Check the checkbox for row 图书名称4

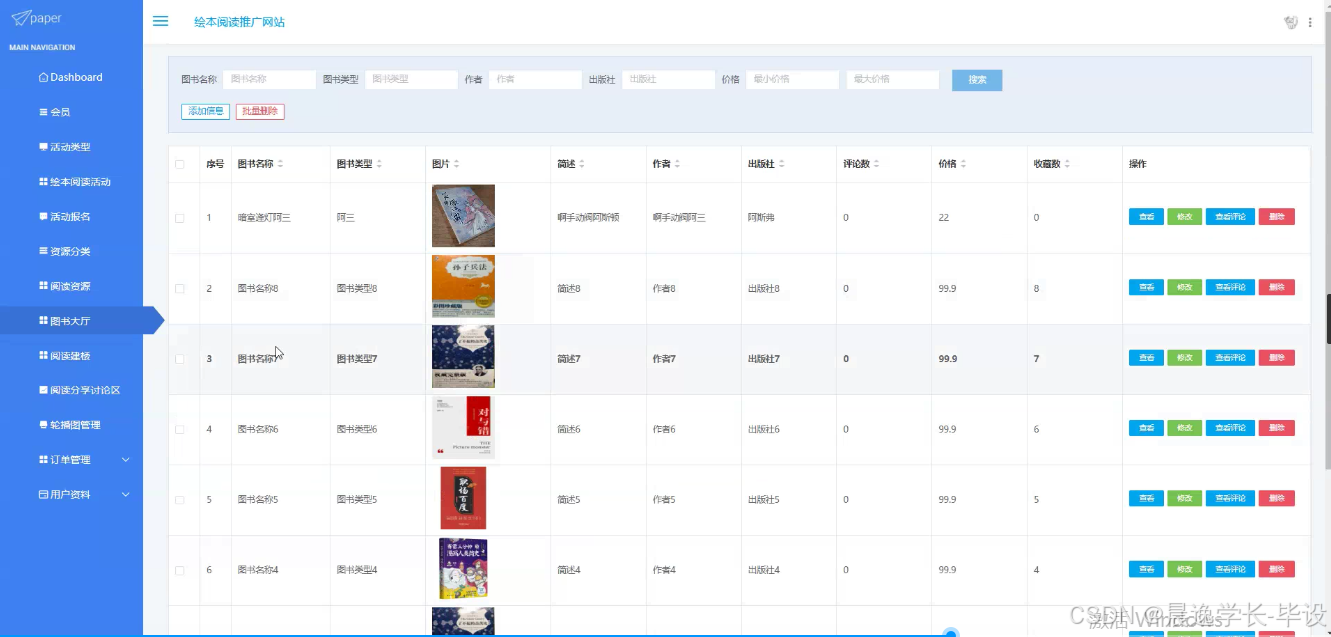(180, 570)
